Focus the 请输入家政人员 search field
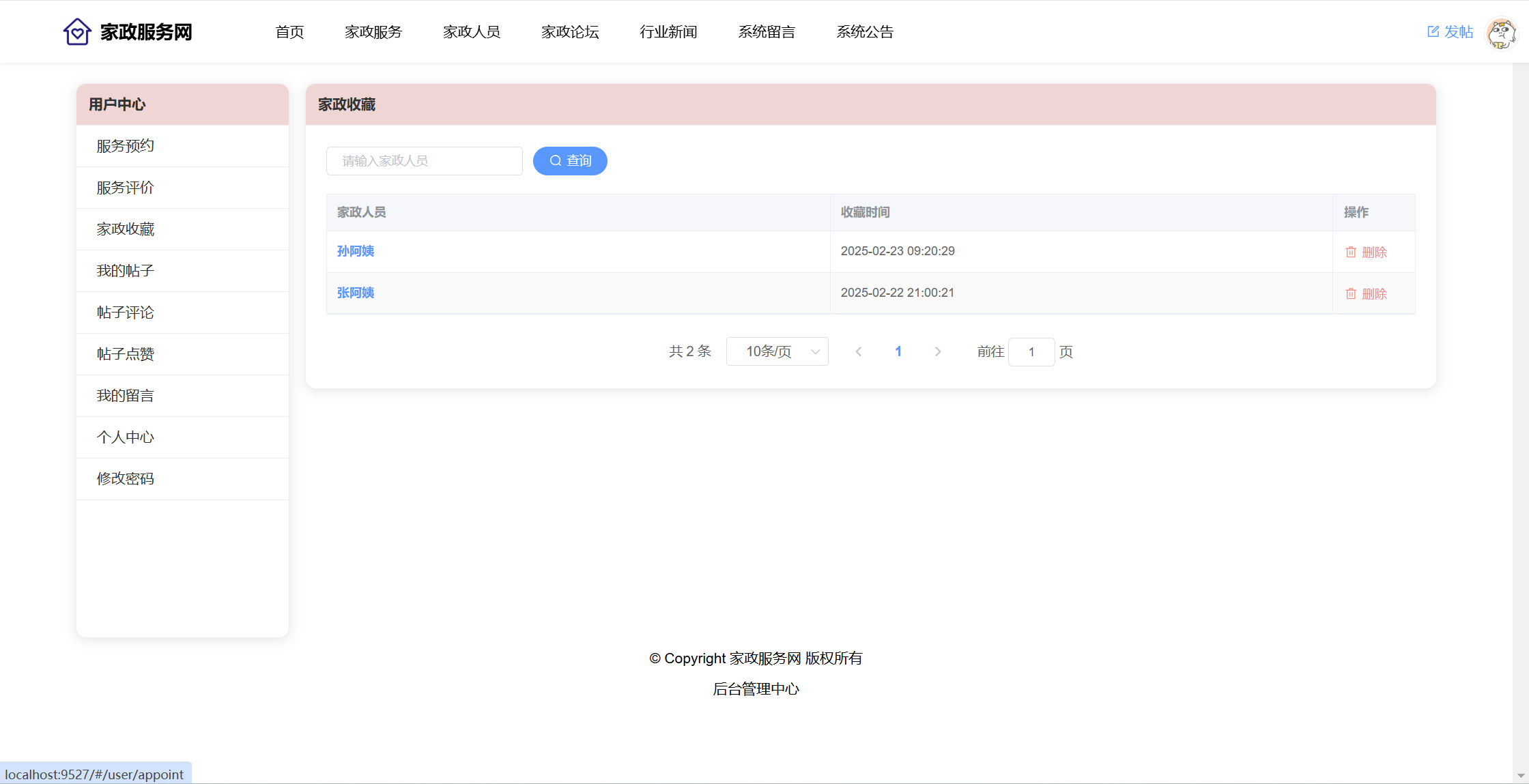Image resolution: width=1529 pixels, height=784 pixels. [x=425, y=161]
